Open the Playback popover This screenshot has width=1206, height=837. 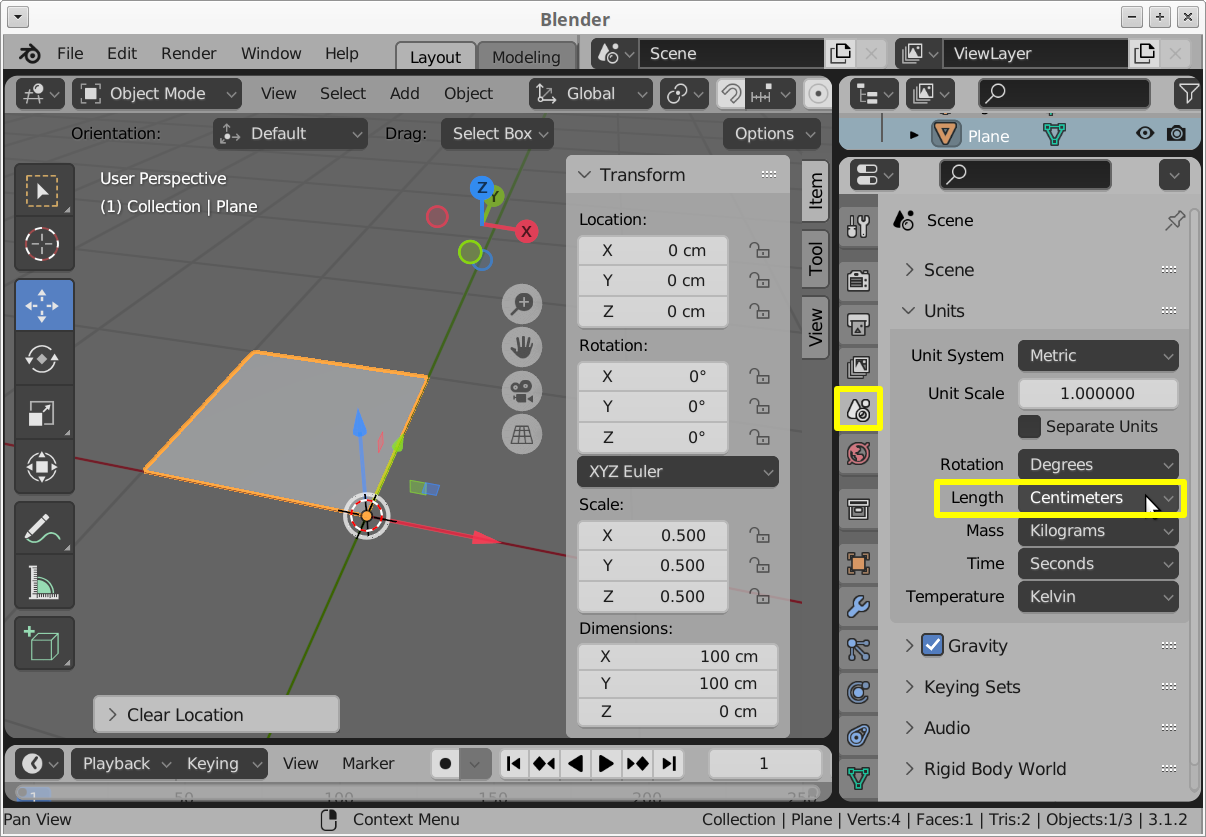(125, 763)
